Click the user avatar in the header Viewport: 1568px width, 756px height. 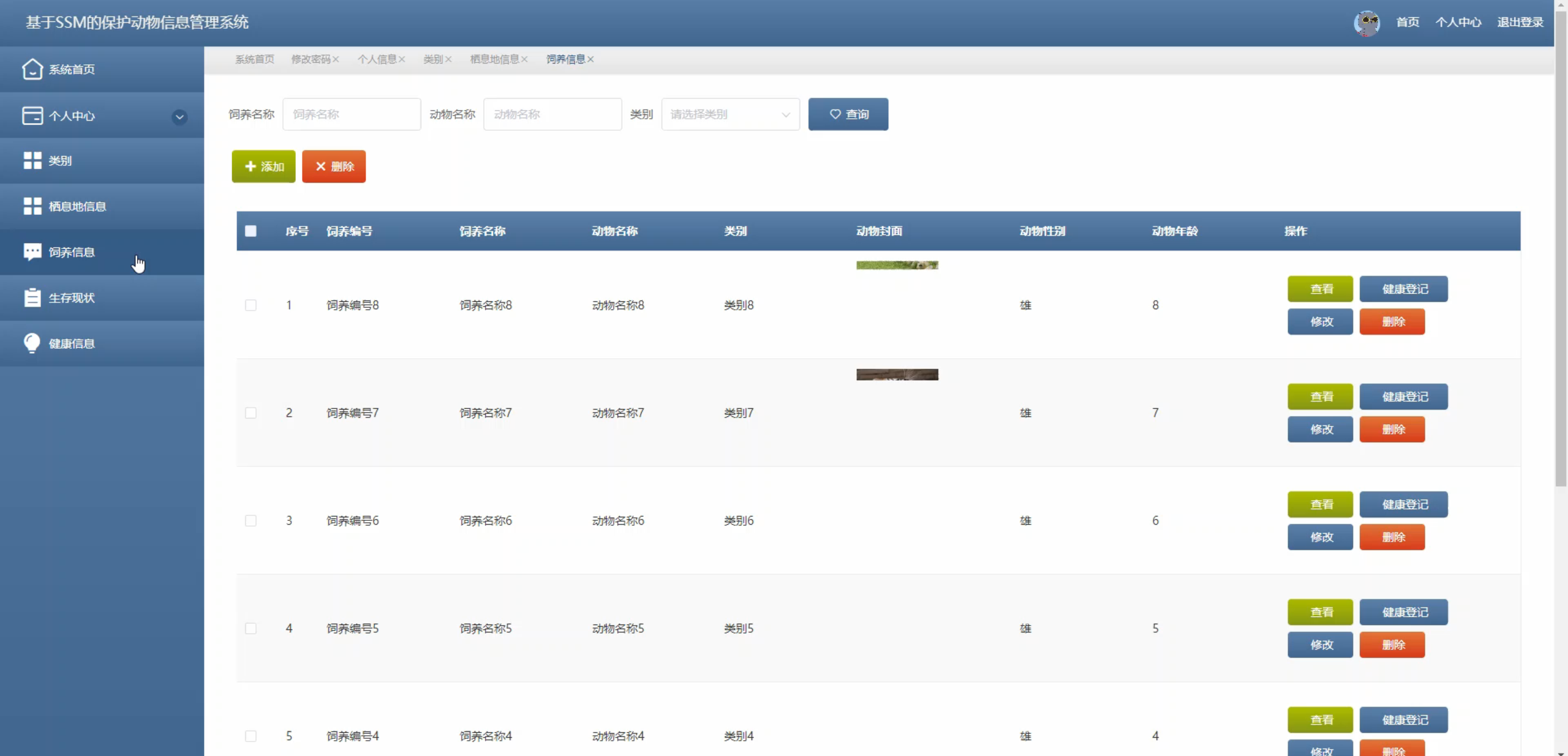tap(1366, 23)
